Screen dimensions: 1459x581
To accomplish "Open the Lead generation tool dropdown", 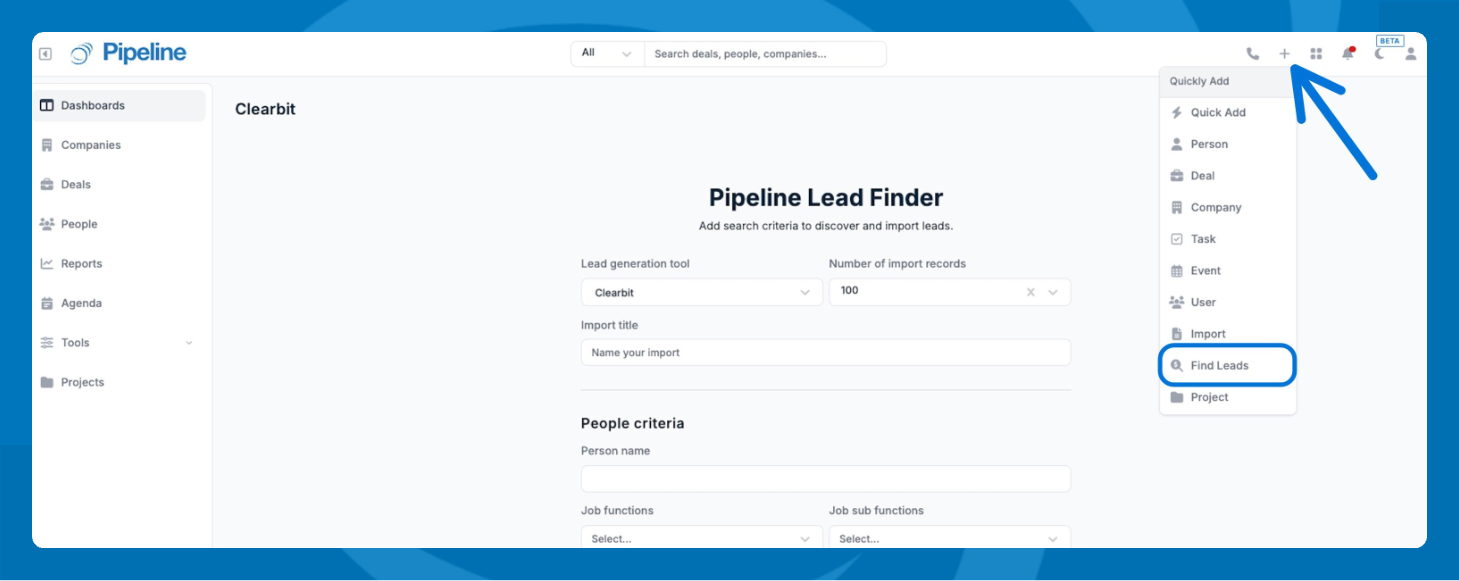I will (x=702, y=292).
